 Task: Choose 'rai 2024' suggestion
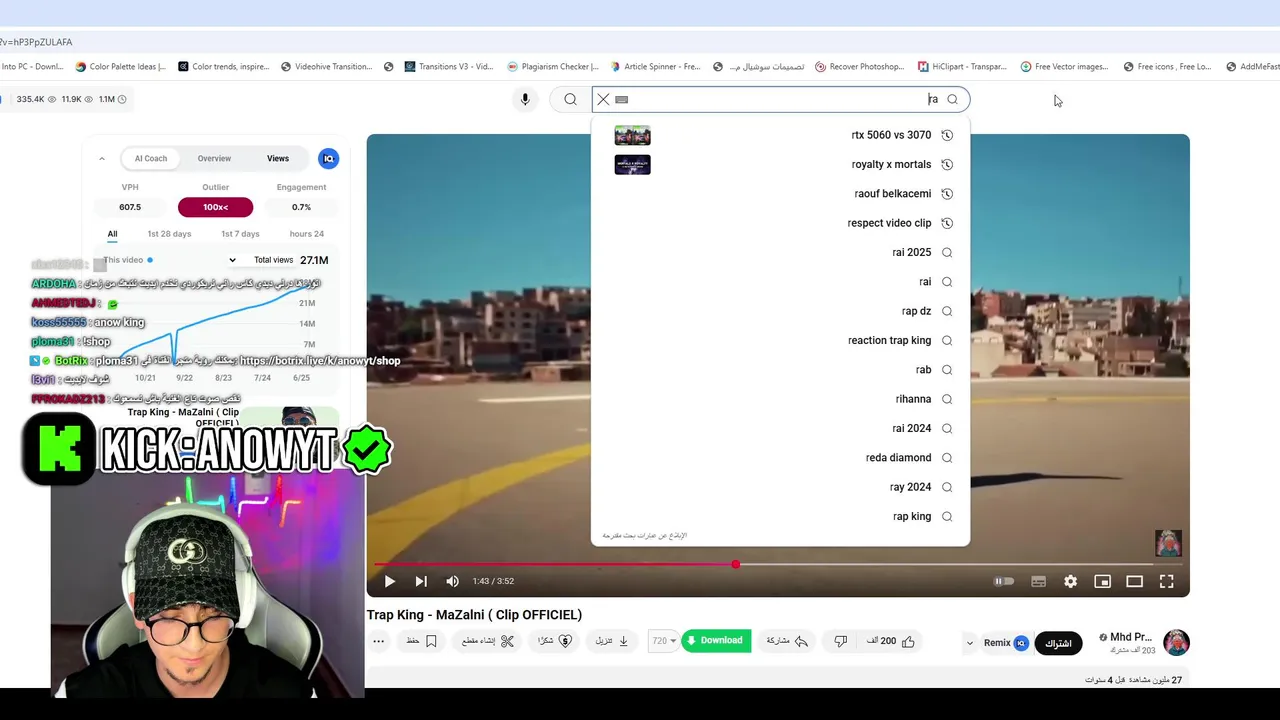[x=781, y=428]
